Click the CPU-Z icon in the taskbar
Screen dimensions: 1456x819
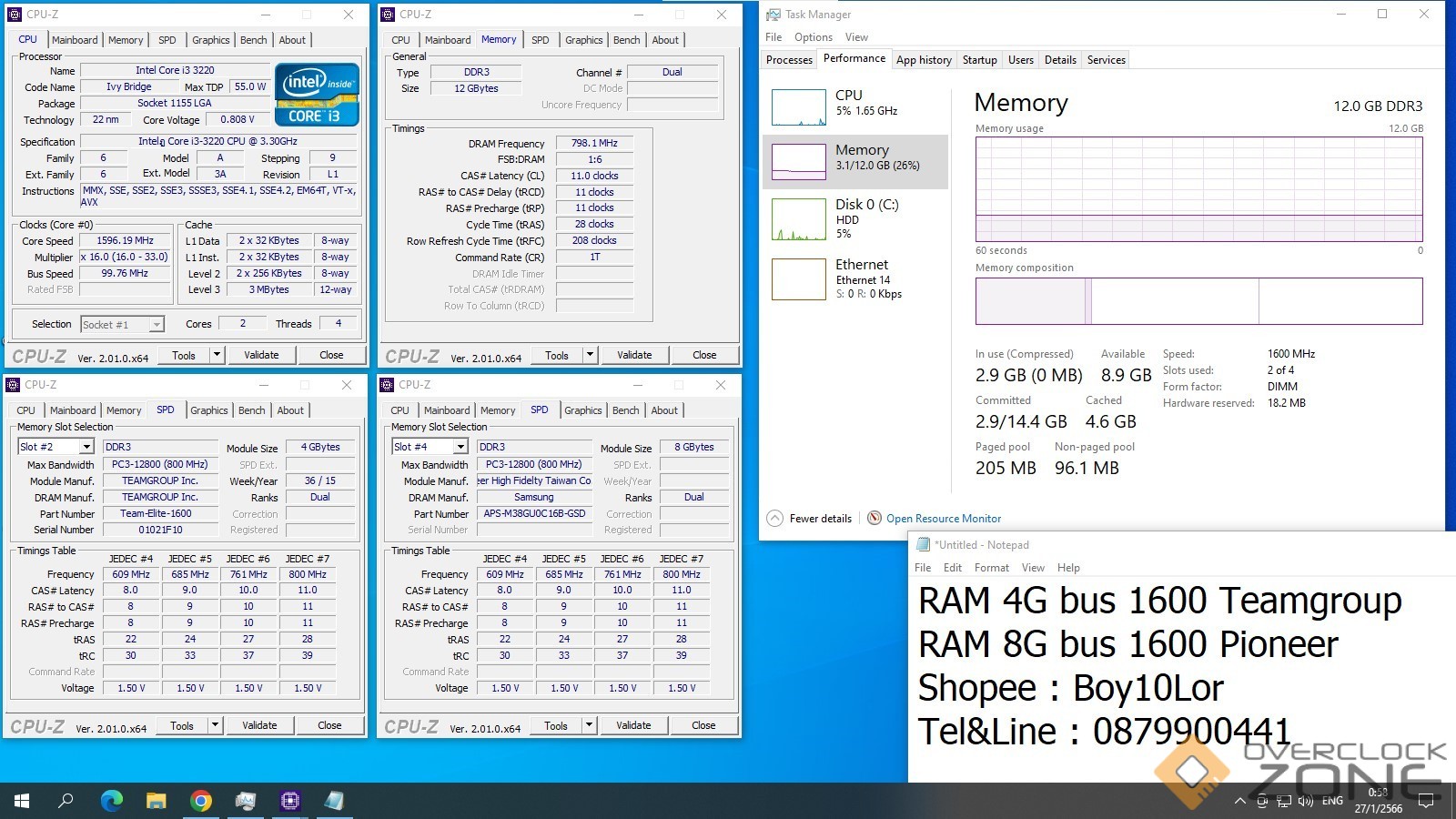pos(290,801)
